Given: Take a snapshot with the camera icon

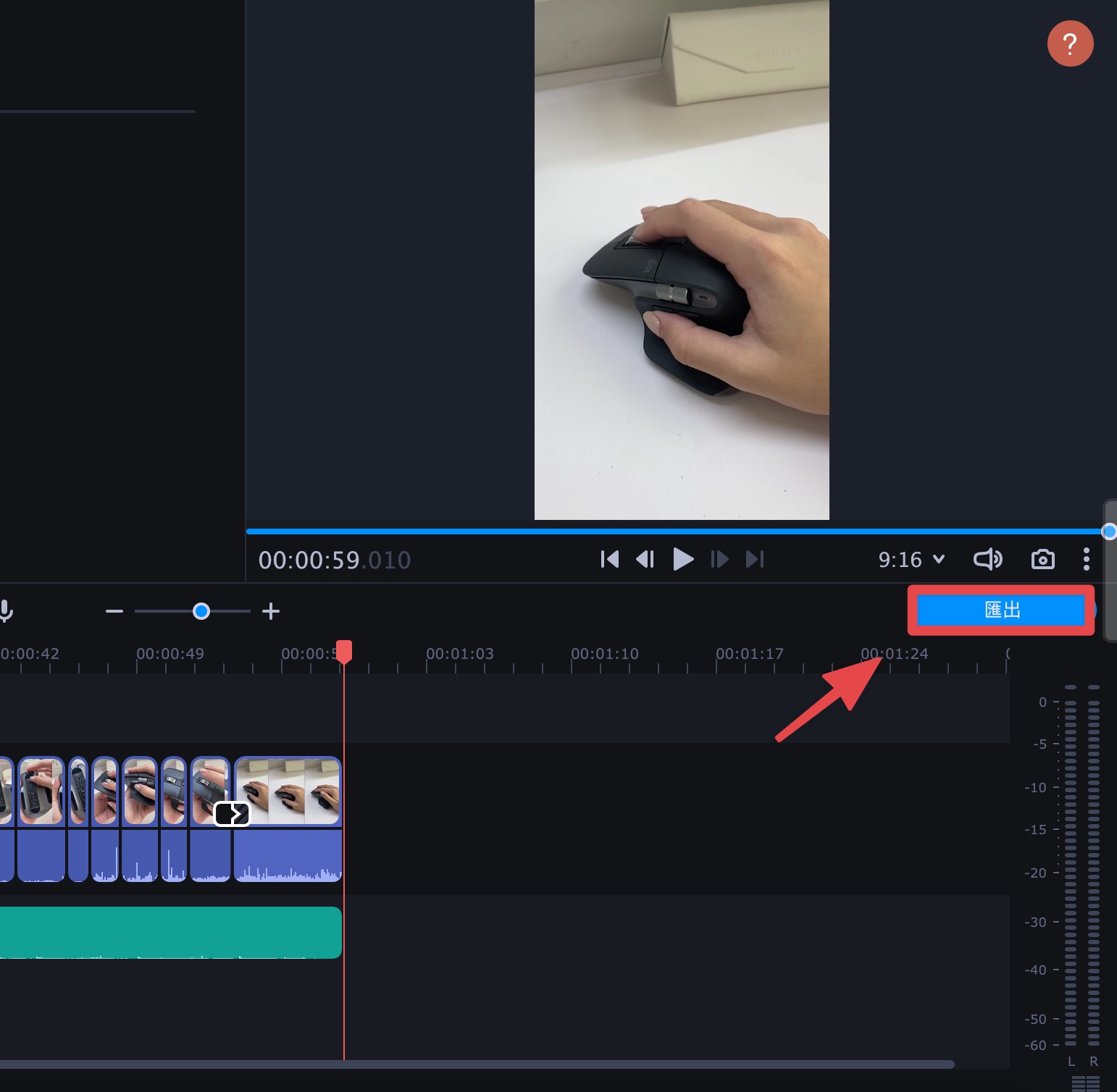Looking at the screenshot, I should [x=1042, y=559].
